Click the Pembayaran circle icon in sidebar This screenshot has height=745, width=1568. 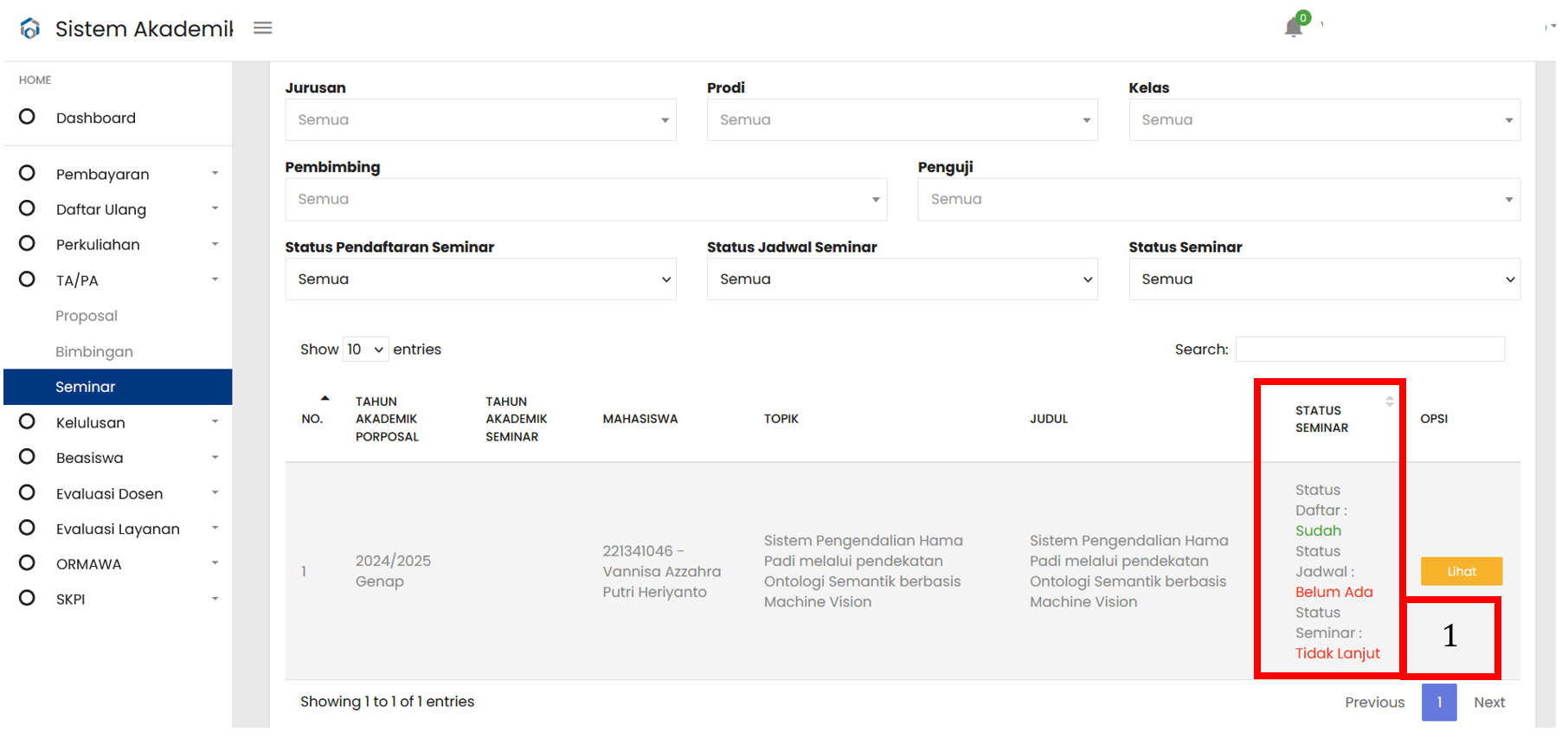pos(28,173)
